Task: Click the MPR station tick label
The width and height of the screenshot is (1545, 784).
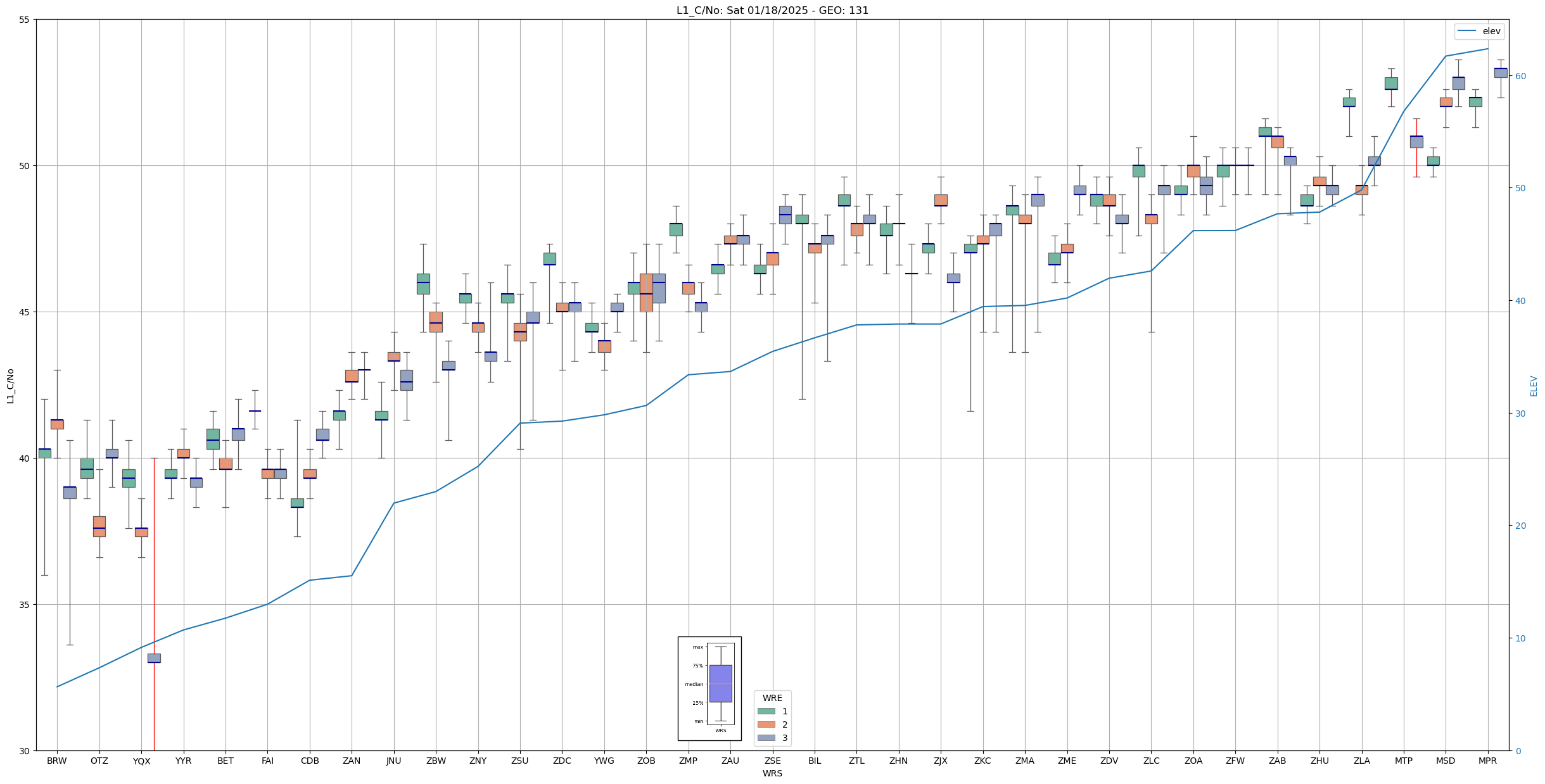Action: pos(1487,761)
